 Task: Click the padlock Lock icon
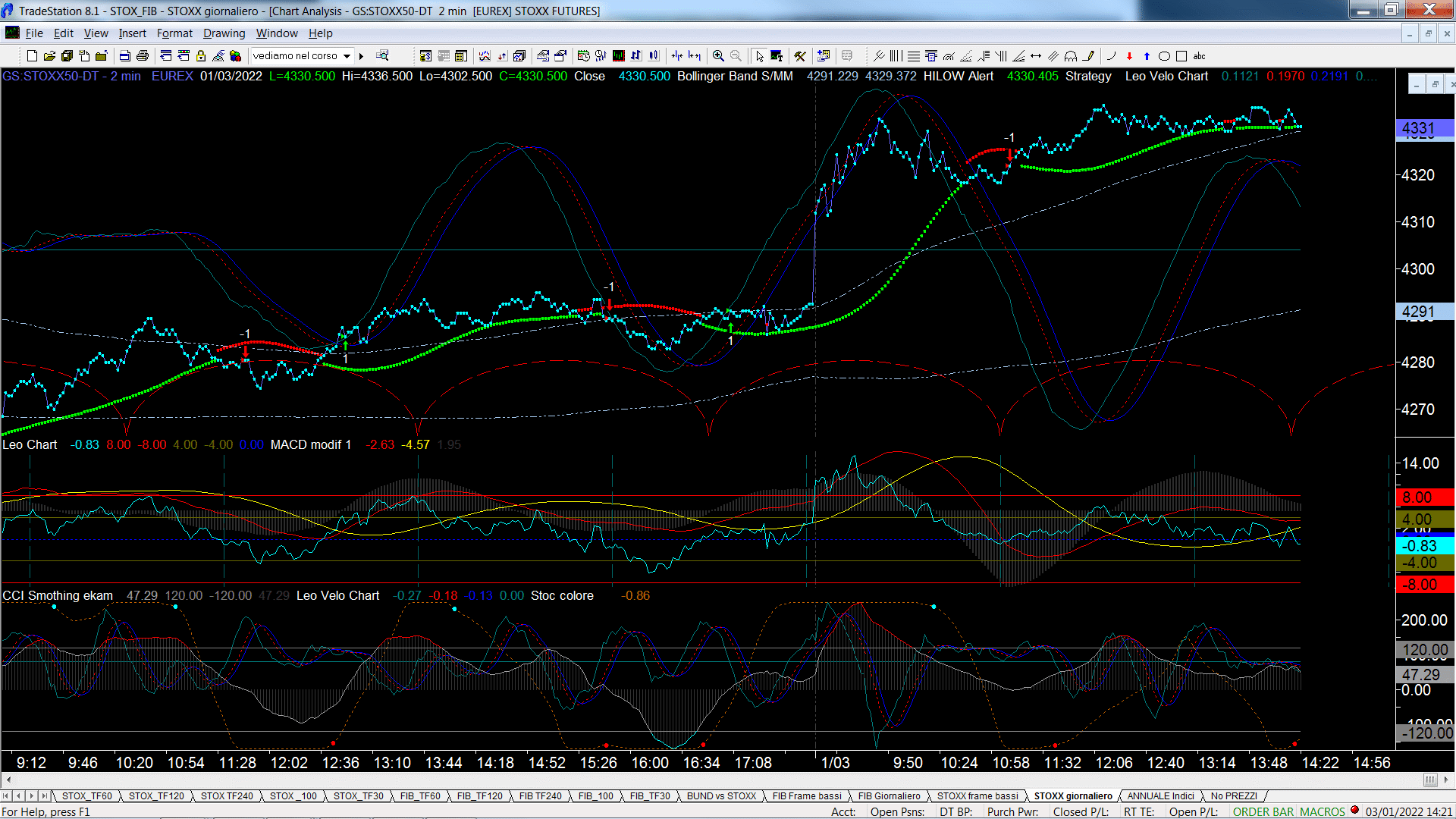pyautogui.click(x=201, y=56)
